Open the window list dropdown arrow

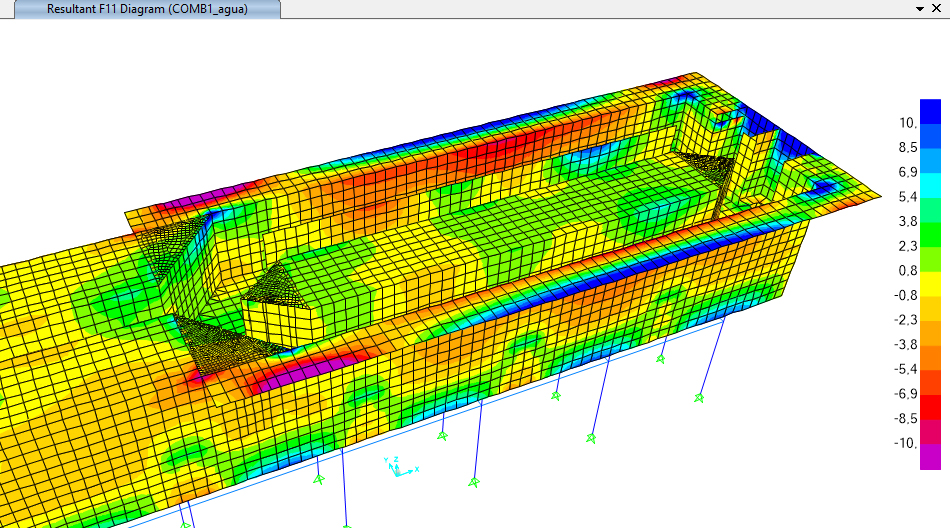(920, 9)
